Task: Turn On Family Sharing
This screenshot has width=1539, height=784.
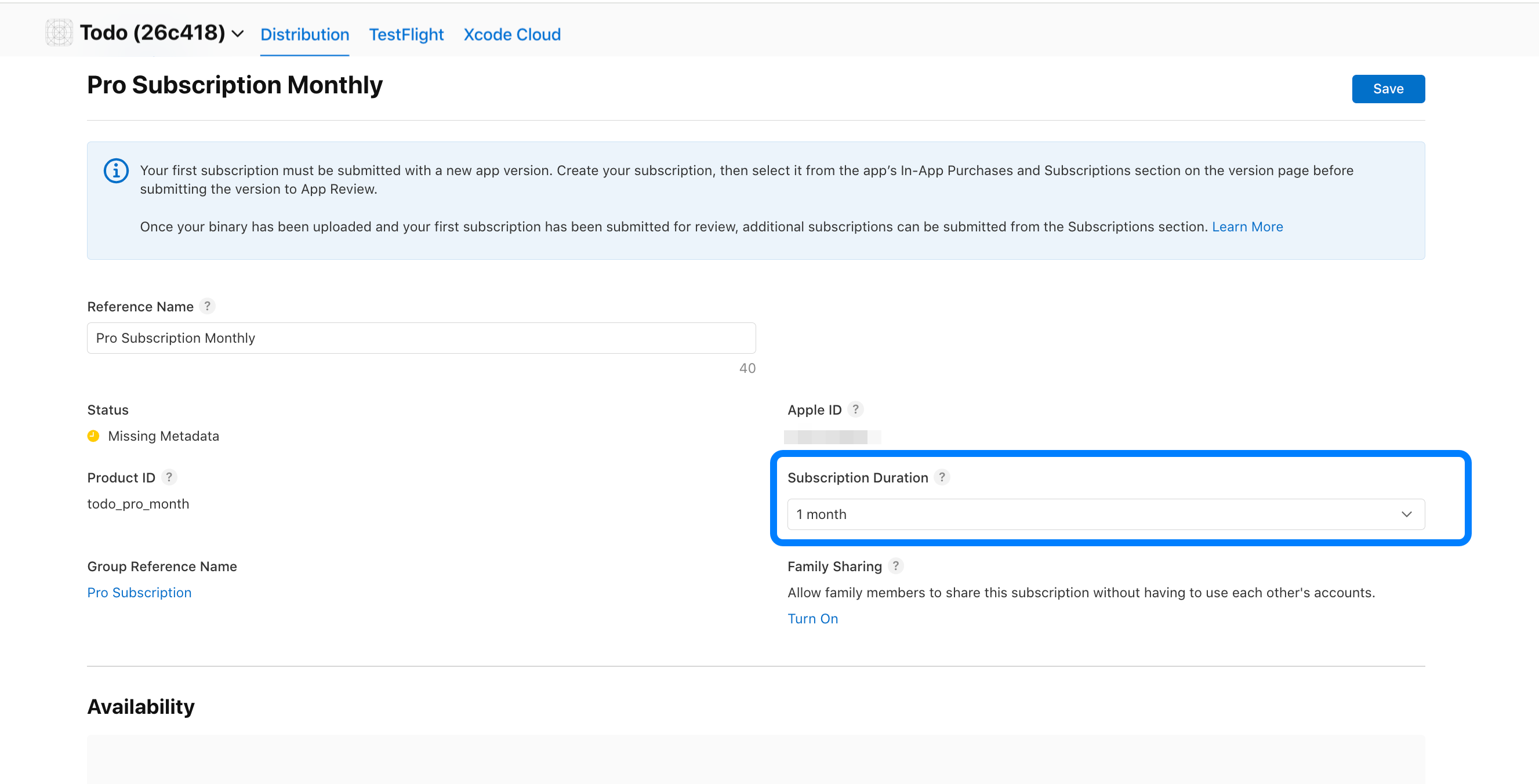Action: click(812, 619)
